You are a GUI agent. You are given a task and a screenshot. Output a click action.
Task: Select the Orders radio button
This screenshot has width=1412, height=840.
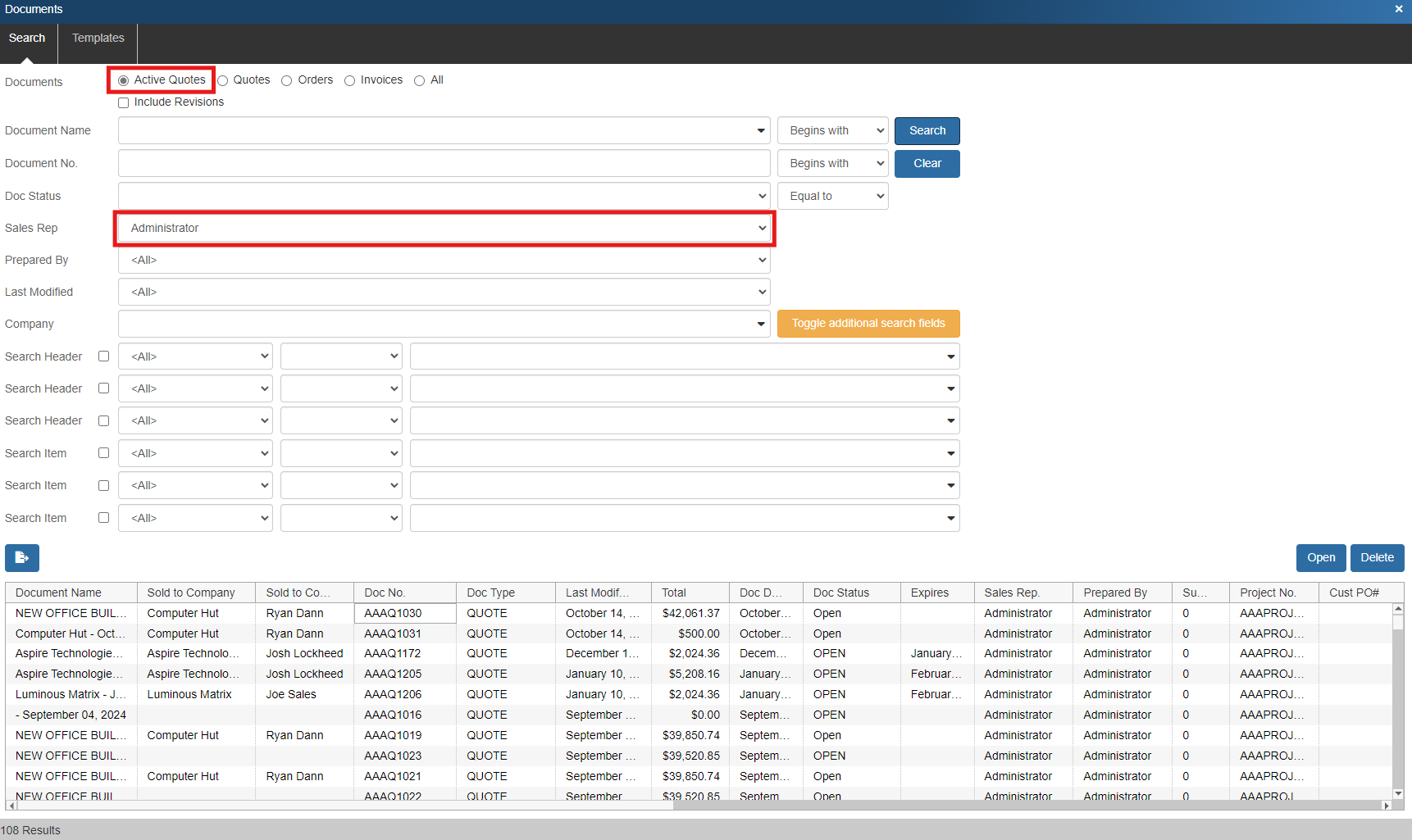(x=287, y=81)
